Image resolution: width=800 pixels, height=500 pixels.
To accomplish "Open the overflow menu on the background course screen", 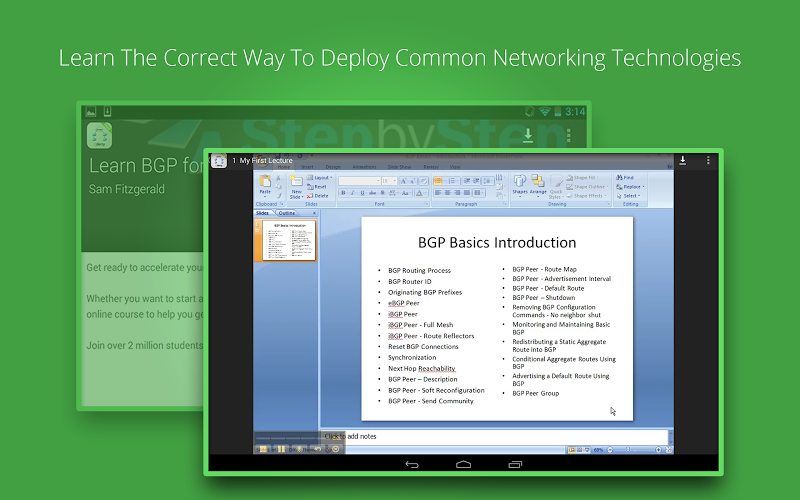I will coord(569,135).
